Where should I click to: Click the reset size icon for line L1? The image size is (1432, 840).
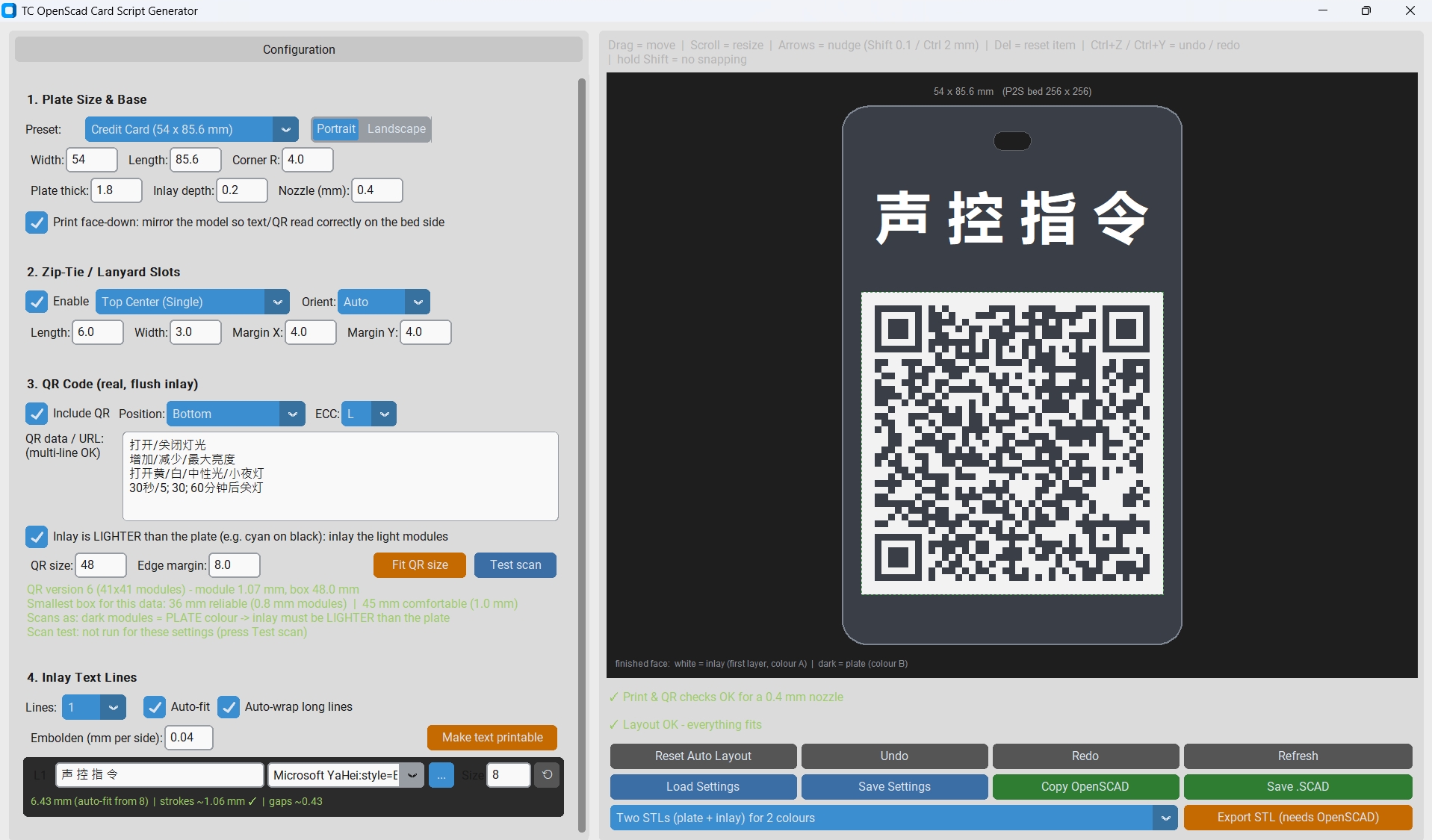[x=547, y=775]
